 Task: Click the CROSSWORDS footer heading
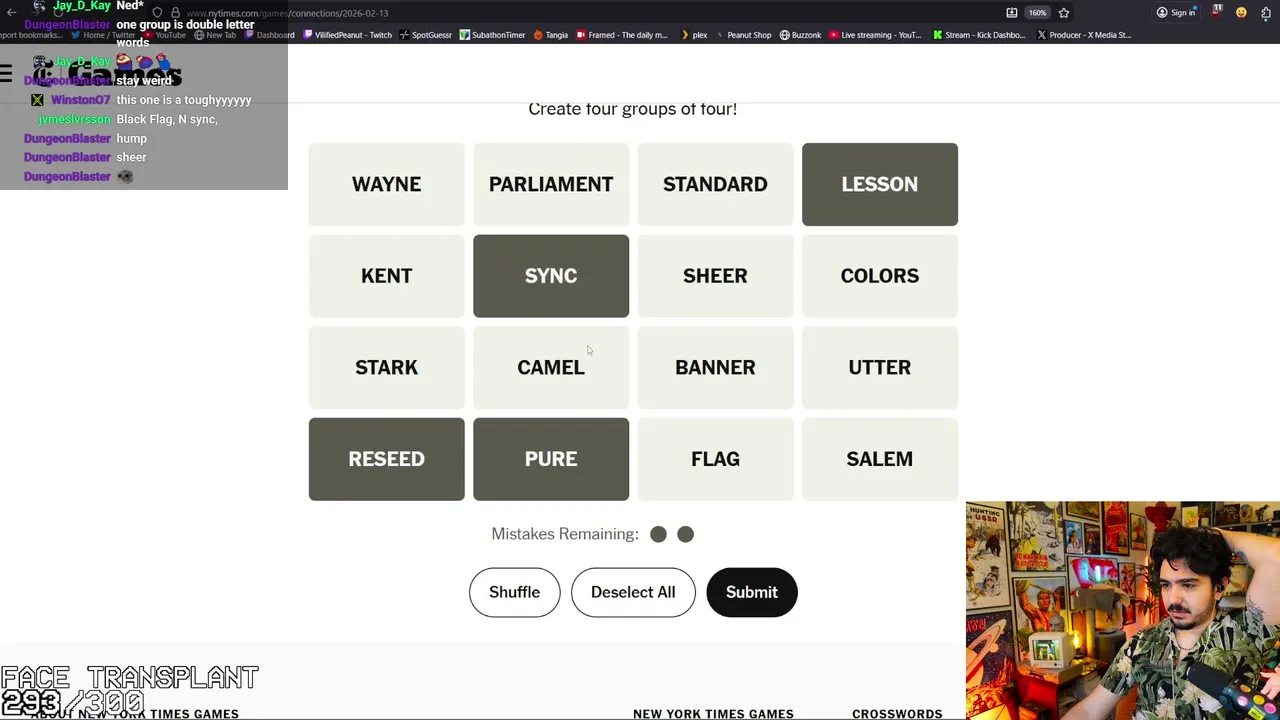click(897, 714)
